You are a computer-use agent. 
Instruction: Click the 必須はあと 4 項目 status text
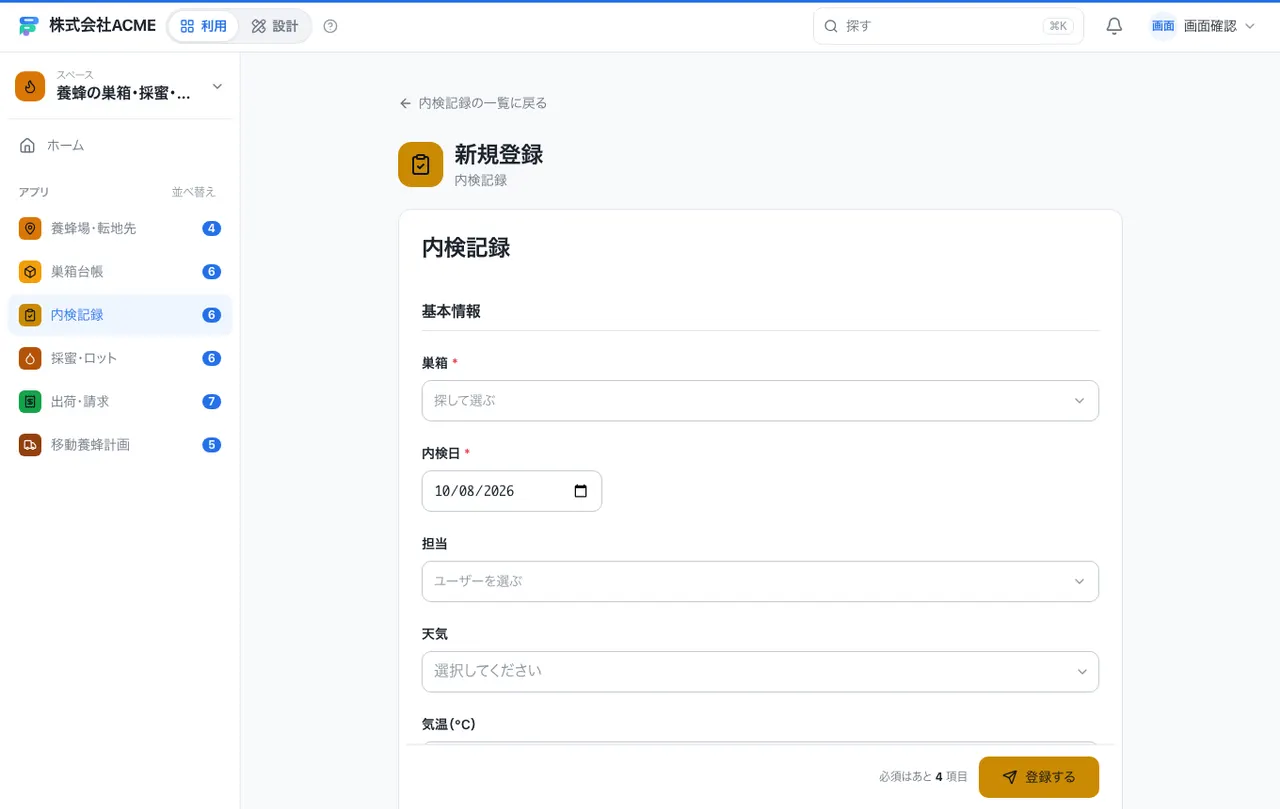[923, 777]
